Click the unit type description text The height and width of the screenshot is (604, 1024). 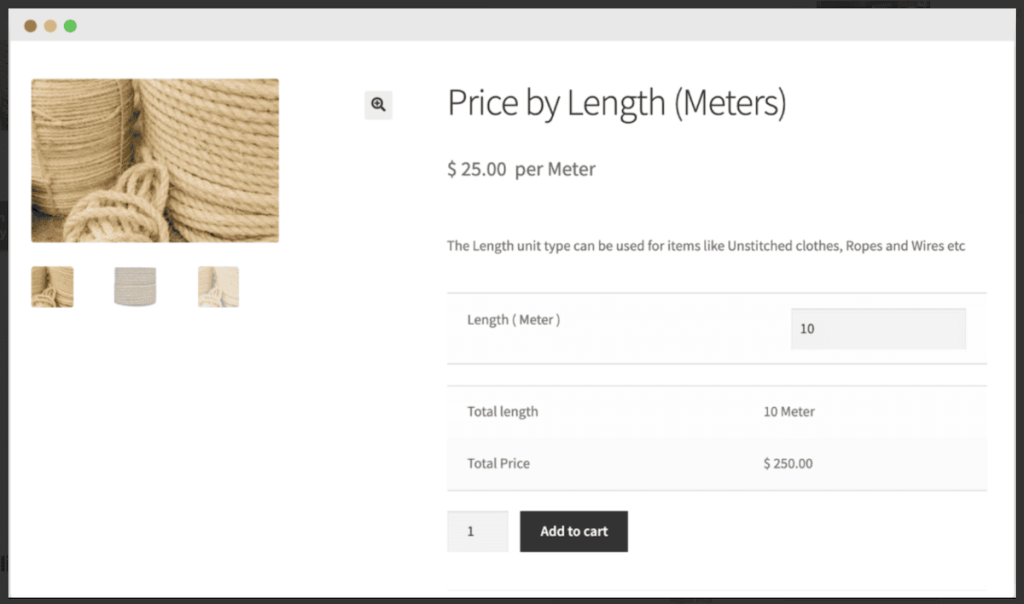(x=705, y=245)
